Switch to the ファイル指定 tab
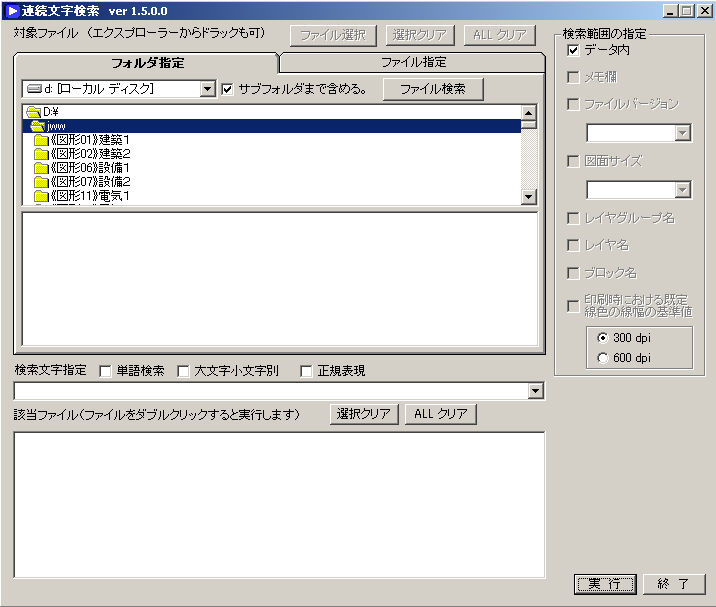Viewport: 716px width, 607px height. pyautogui.click(x=413, y=62)
